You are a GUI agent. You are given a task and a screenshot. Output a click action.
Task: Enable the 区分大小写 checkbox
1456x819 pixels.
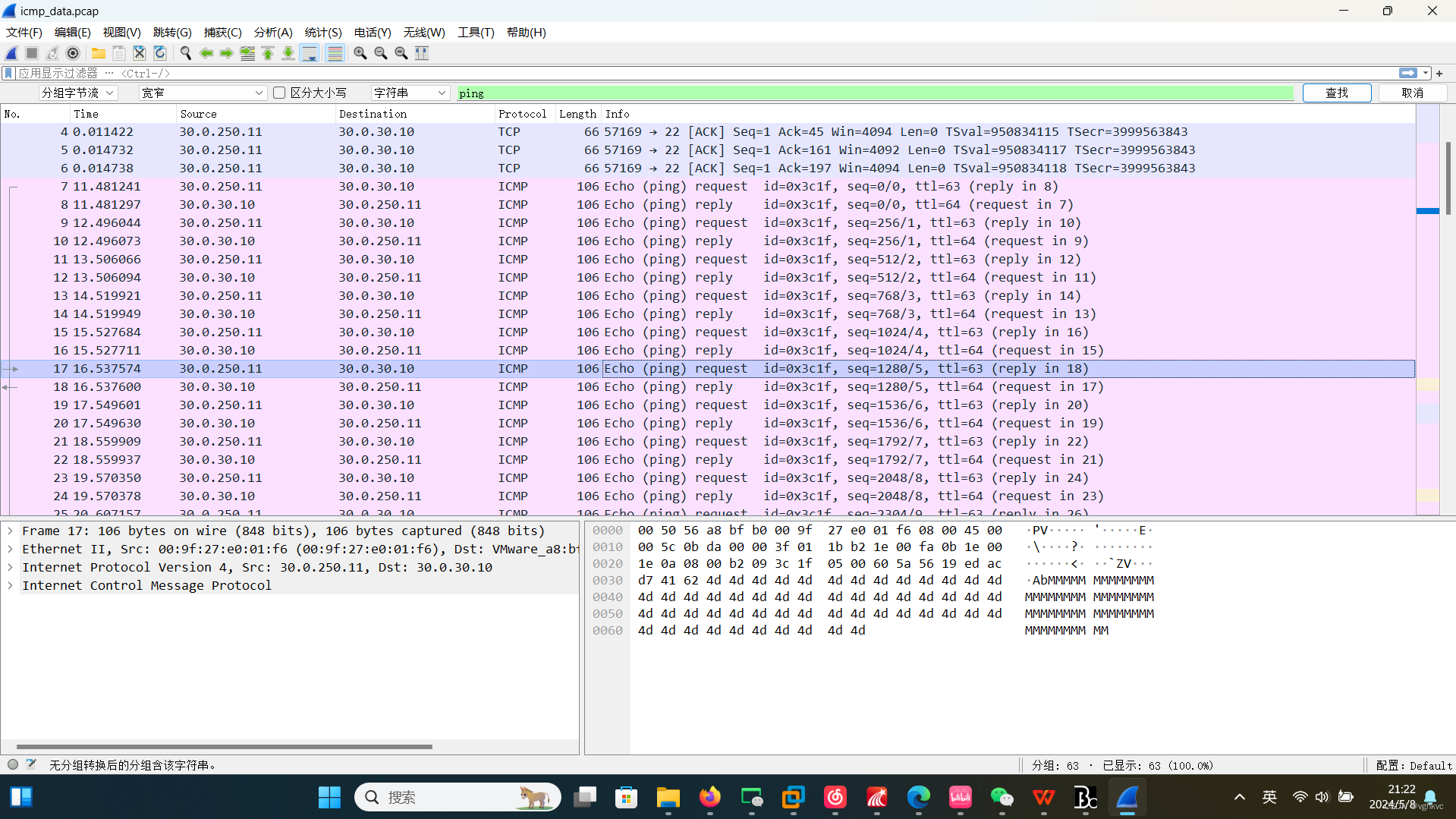[279, 93]
